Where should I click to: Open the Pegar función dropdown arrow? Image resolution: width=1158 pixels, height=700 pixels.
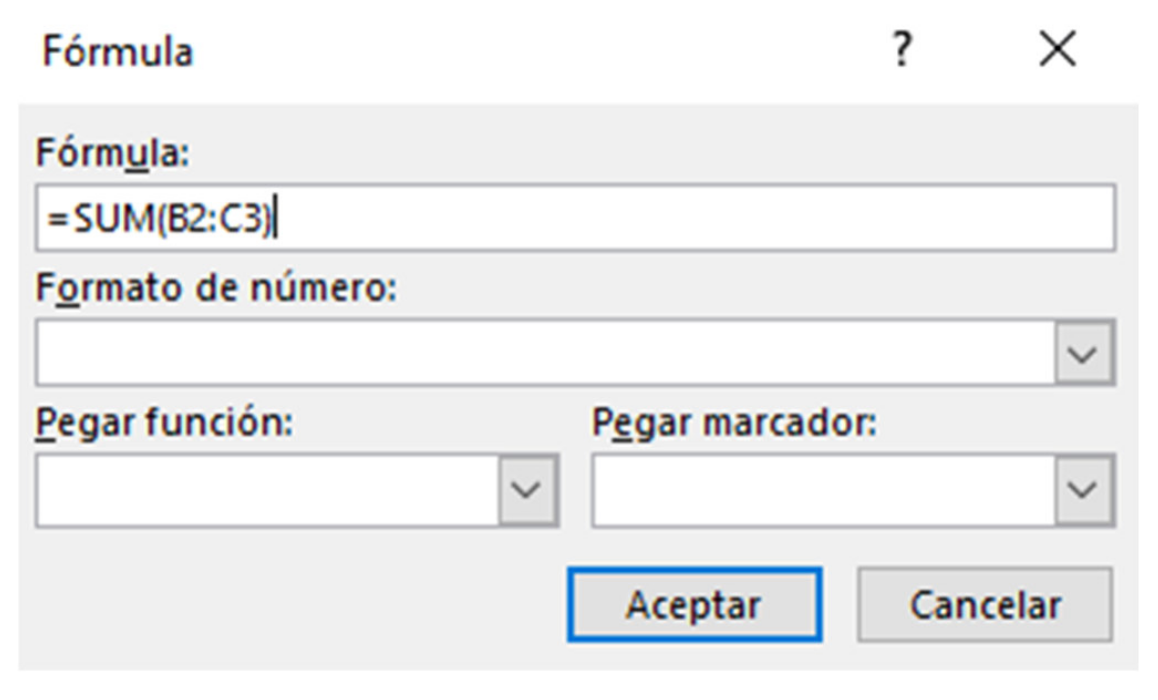point(528,491)
